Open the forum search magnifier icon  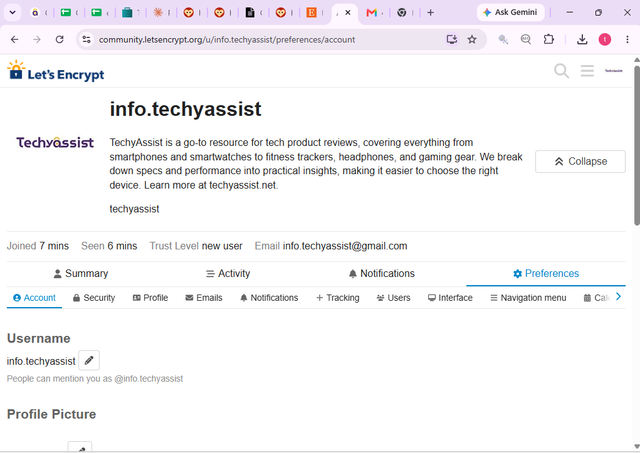click(561, 71)
